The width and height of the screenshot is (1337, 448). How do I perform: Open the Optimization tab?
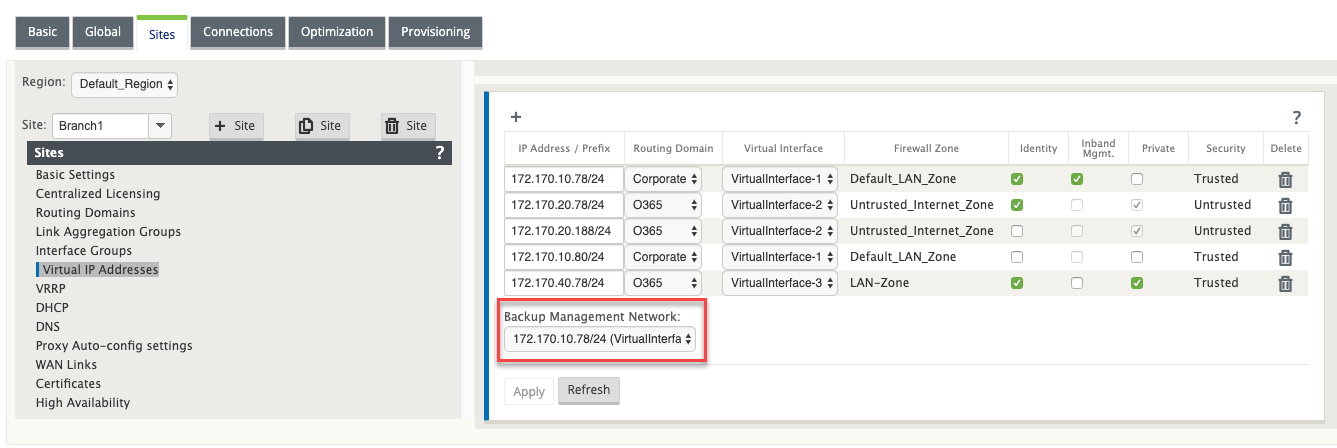coord(337,32)
